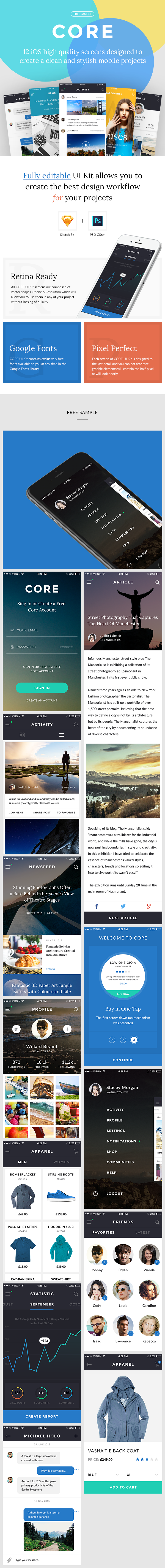Switch Activity to list view toggle
The height and width of the screenshot is (1568, 165).
tap(61, 735)
